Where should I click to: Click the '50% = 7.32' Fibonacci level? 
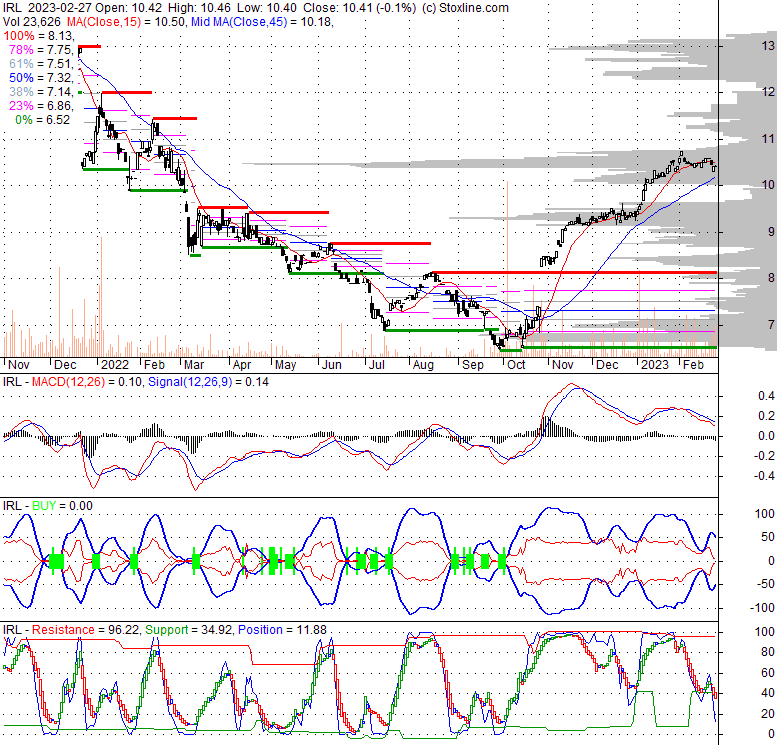tap(41, 78)
